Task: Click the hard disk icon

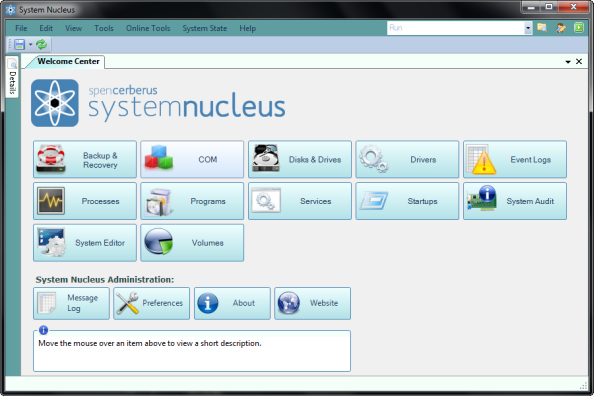Action: click(x=266, y=158)
